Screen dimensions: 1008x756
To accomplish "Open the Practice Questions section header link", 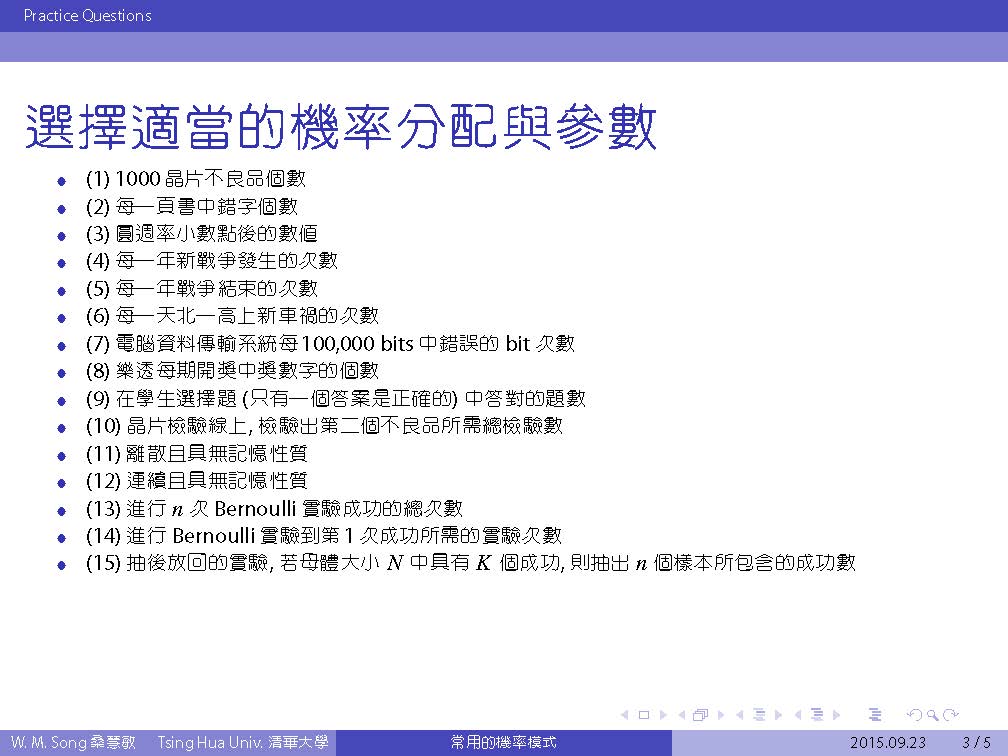I will point(87,15).
